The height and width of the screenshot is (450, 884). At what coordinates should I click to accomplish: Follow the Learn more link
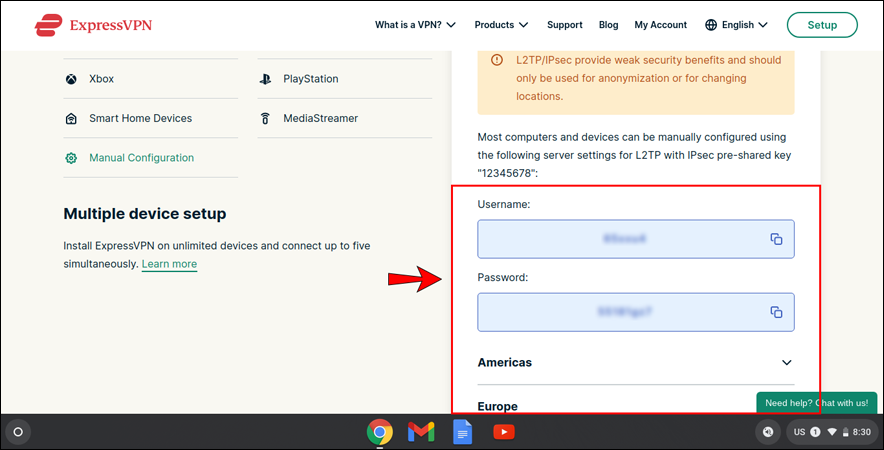click(169, 264)
